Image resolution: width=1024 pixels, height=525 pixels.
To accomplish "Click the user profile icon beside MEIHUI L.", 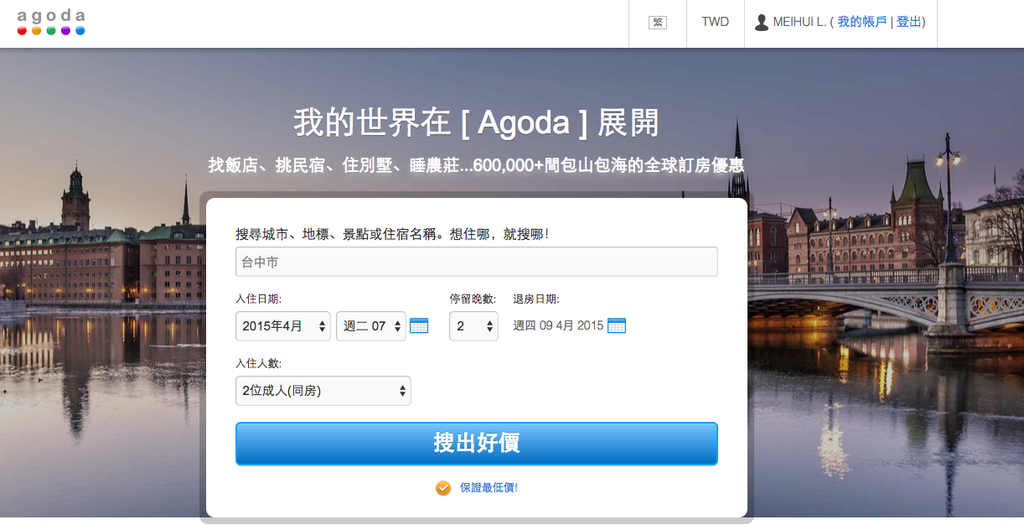I will pos(761,22).
